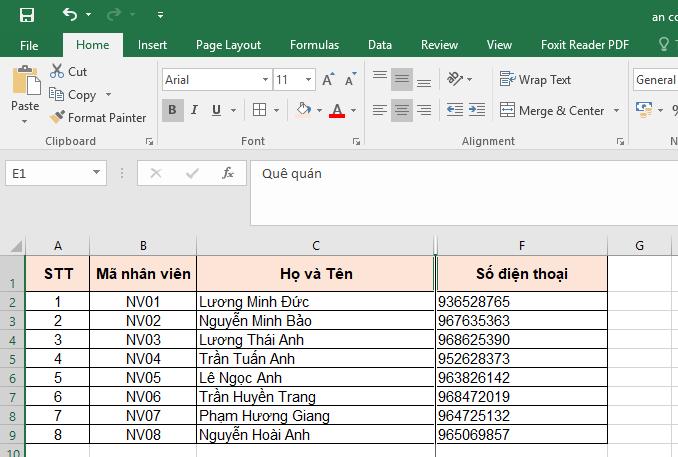Select column C header

coord(316,246)
